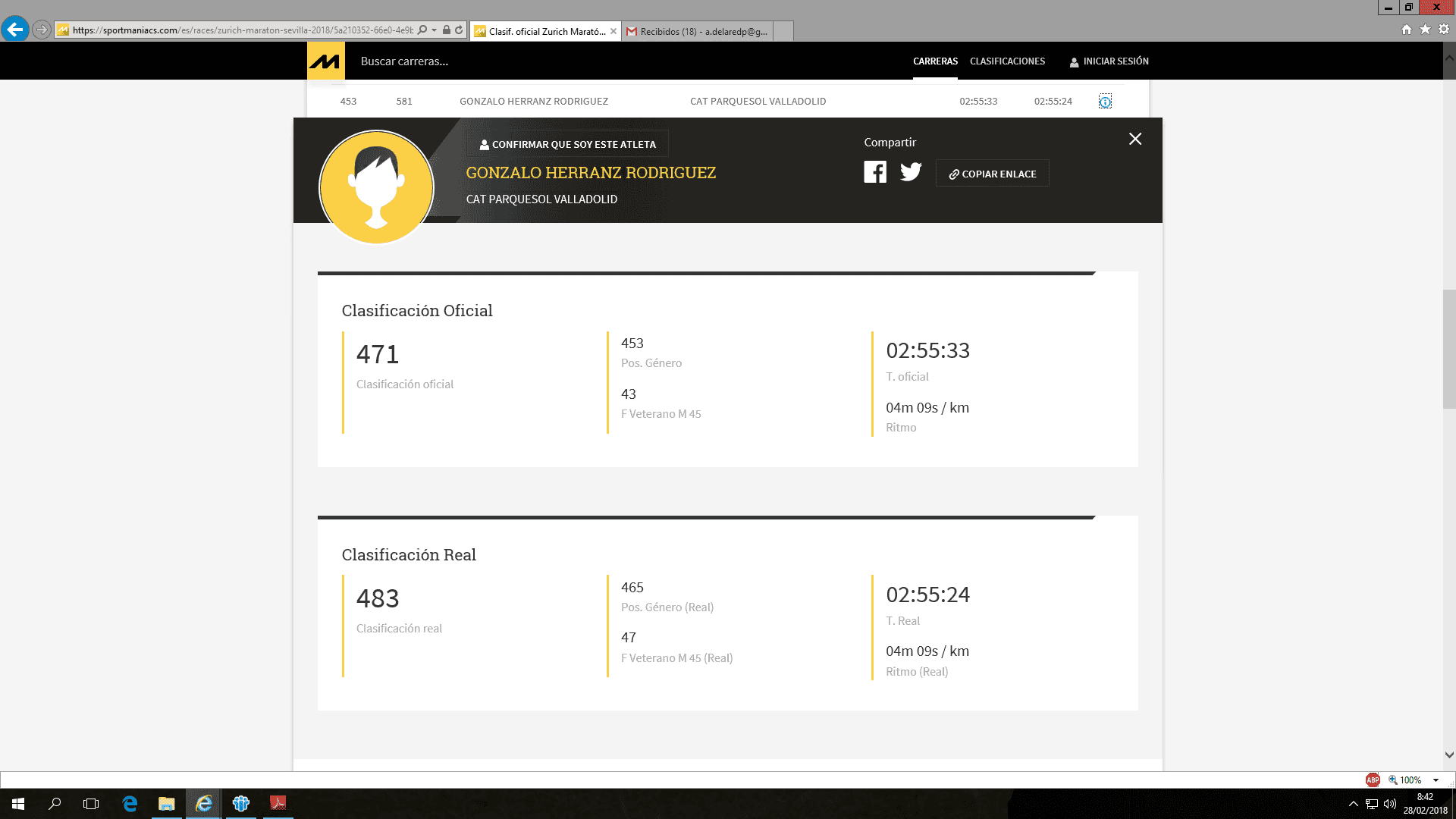Image resolution: width=1456 pixels, height=819 pixels.
Task: Share athlete result on Facebook
Action: 874,172
